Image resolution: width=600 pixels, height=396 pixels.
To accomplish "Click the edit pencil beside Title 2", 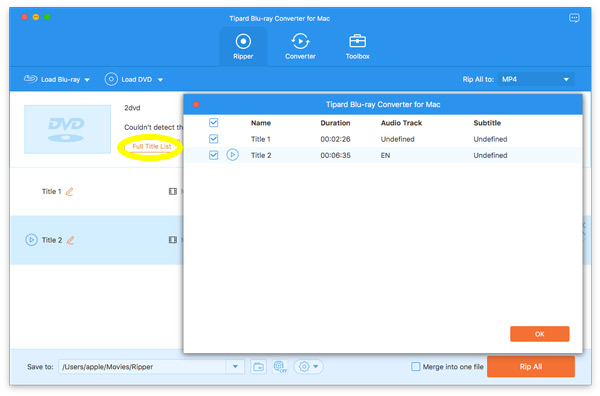I will point(70,240).
